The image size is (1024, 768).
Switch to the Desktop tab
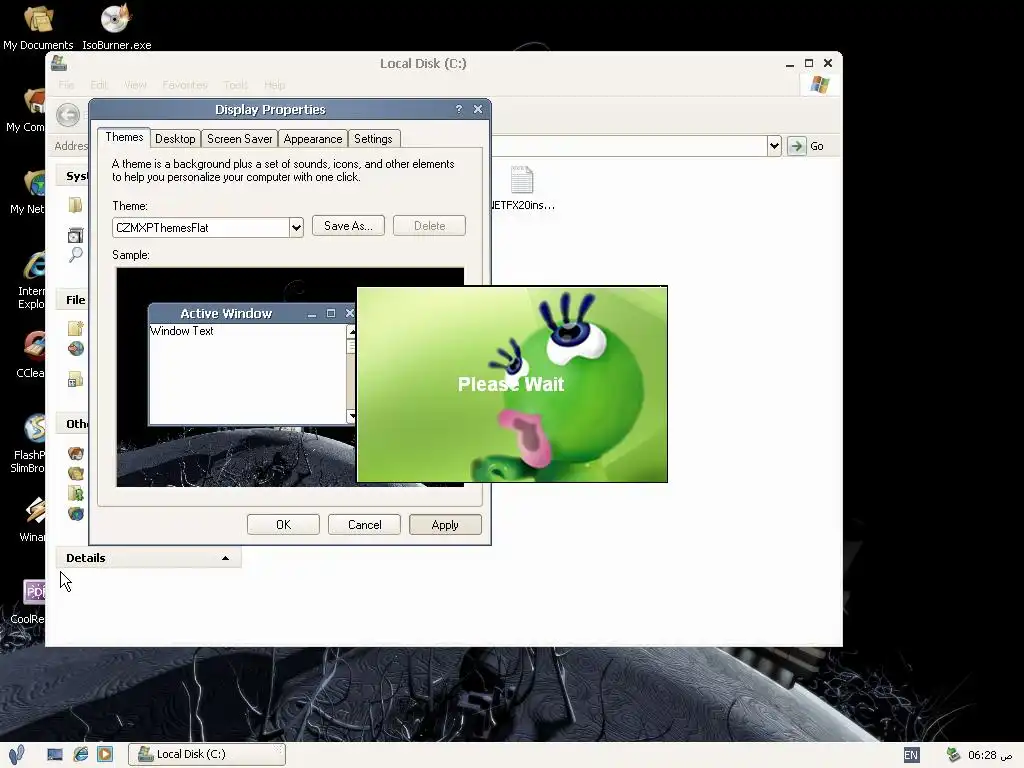point(175,138)
